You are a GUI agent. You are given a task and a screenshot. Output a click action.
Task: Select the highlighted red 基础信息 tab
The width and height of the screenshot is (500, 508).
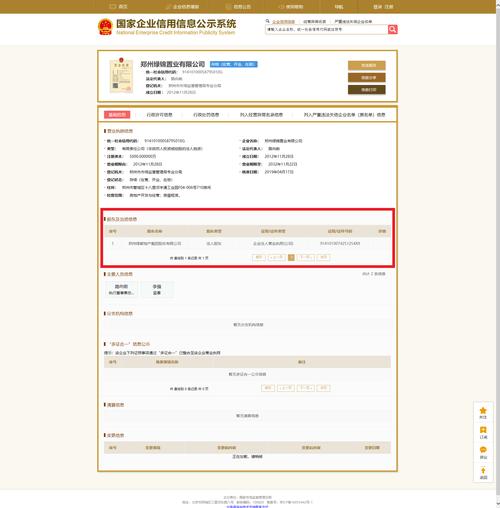point(117,115)
